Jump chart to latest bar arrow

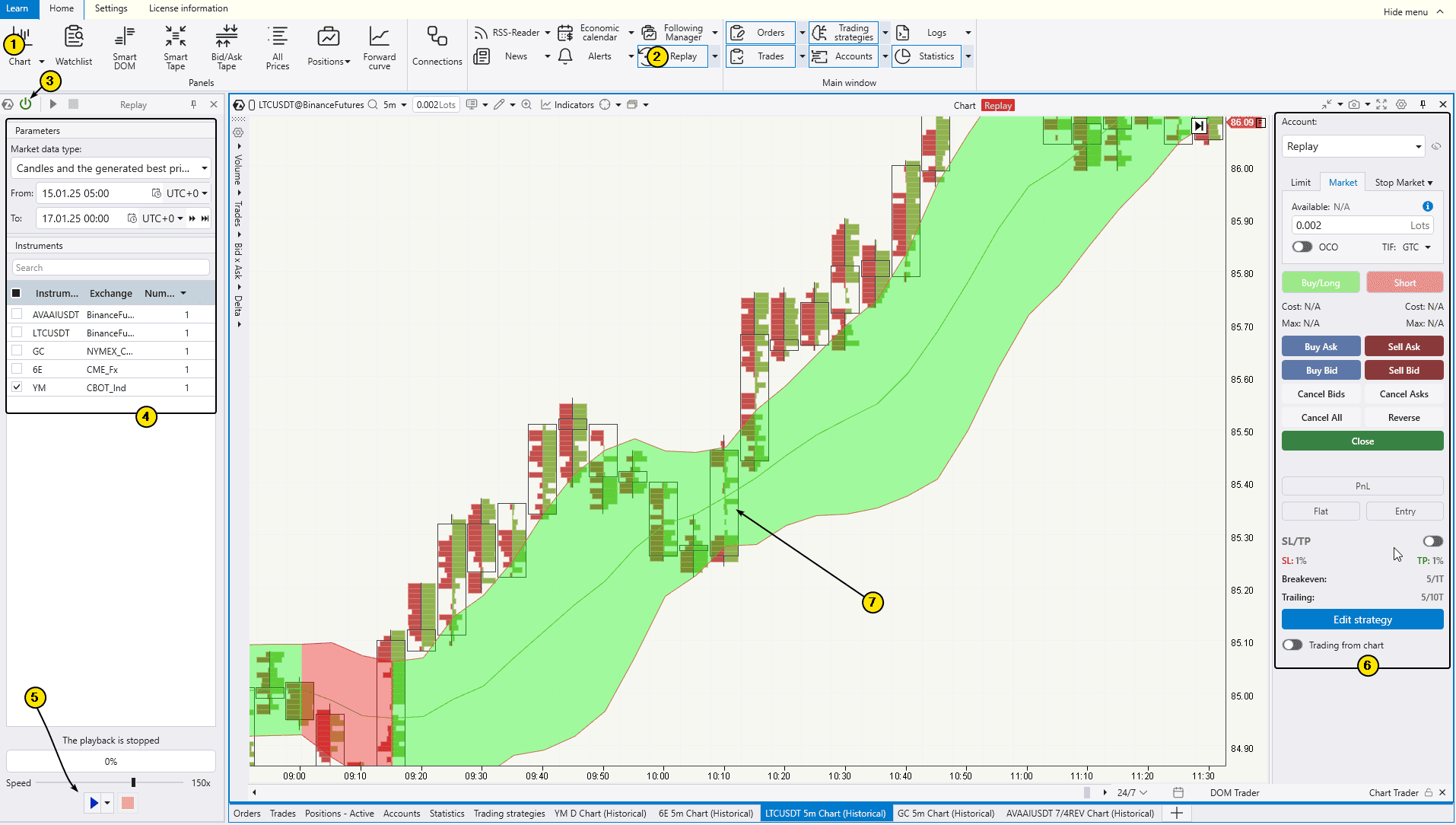pyautogui.click(x=1199, y=126)
